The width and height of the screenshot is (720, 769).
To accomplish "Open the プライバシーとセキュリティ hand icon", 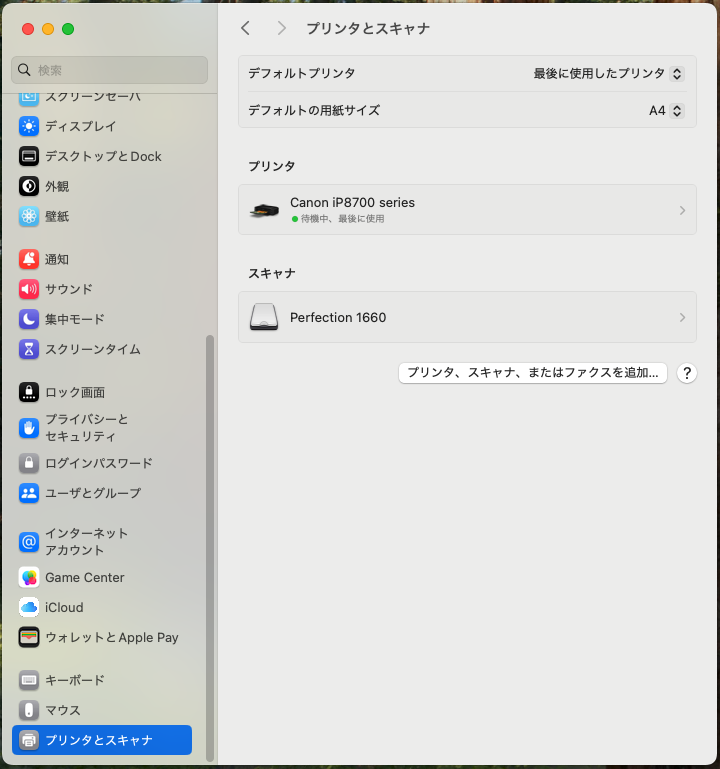I will 29,428.
